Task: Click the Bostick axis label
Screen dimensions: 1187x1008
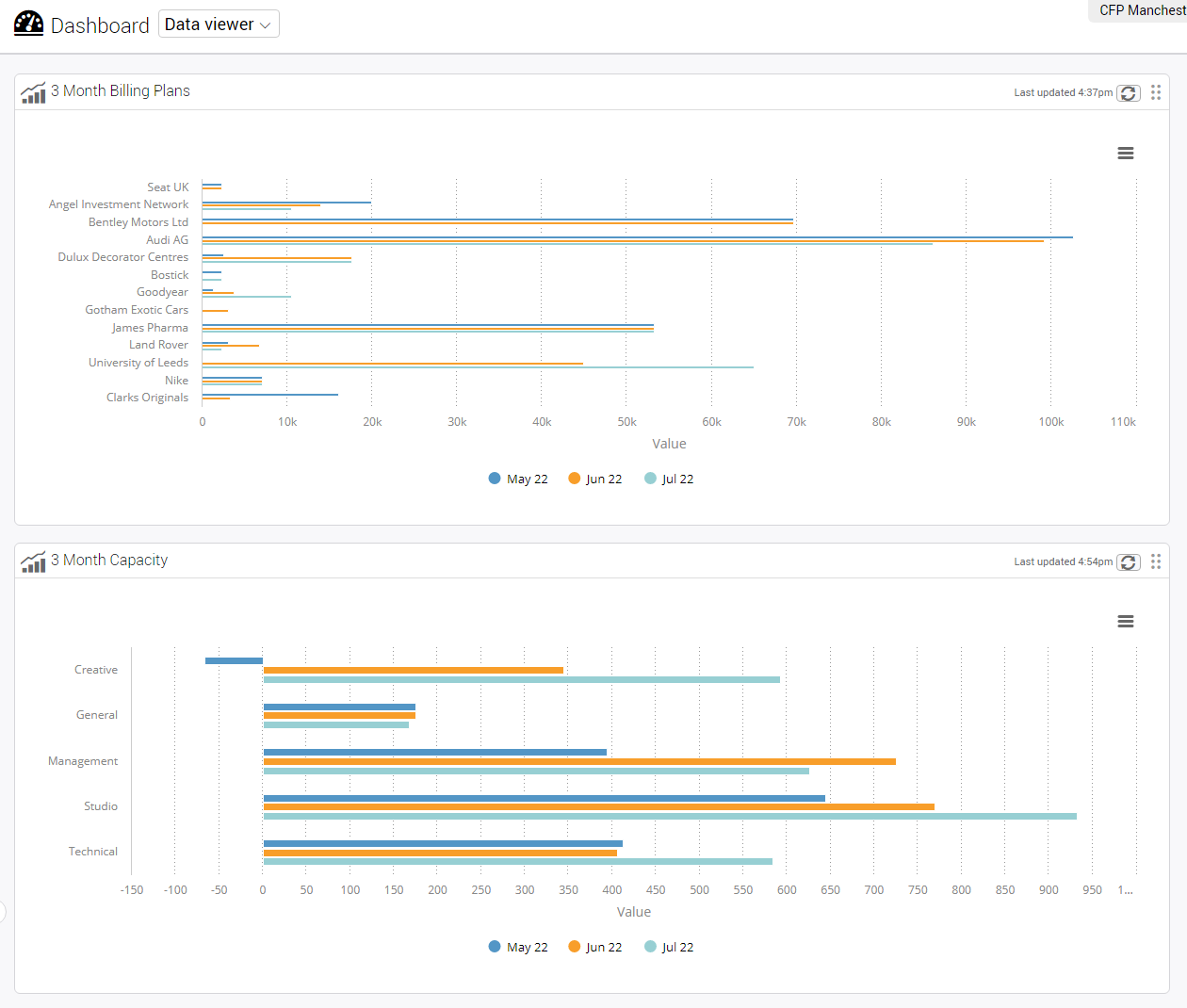Action: click(170, 275)
